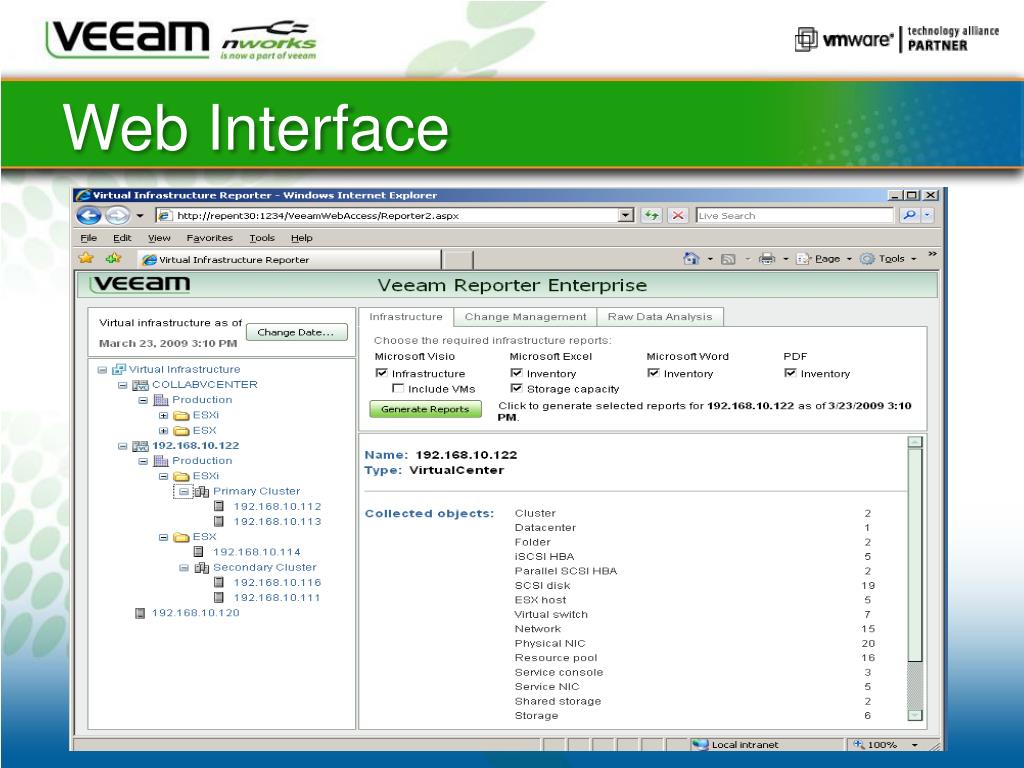Switch to the Raw Data Analysis tab

[660, 317]
